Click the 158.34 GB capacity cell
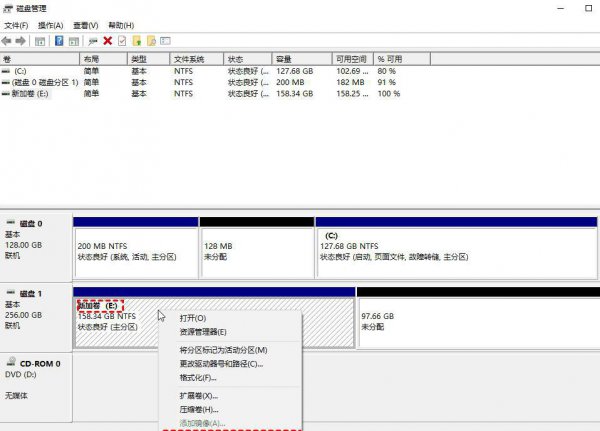The height and width of the screenshot is (431, 600). 295,94
